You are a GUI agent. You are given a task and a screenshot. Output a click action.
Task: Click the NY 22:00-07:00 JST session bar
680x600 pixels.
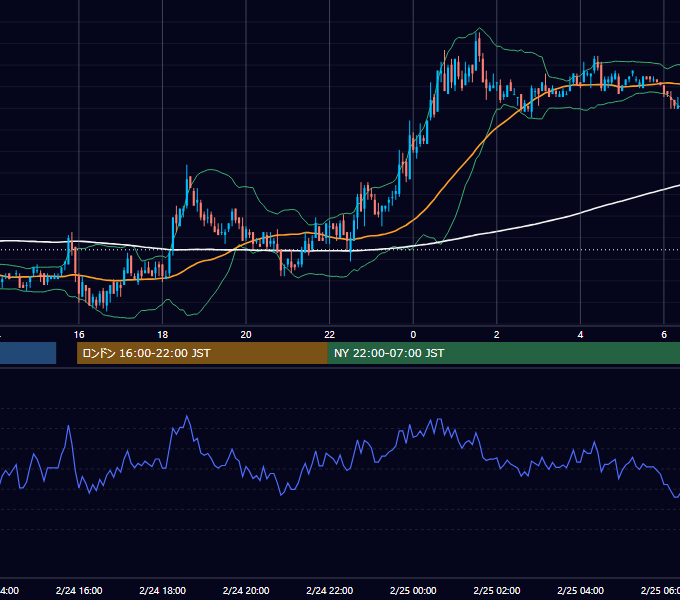click(503, 353)
